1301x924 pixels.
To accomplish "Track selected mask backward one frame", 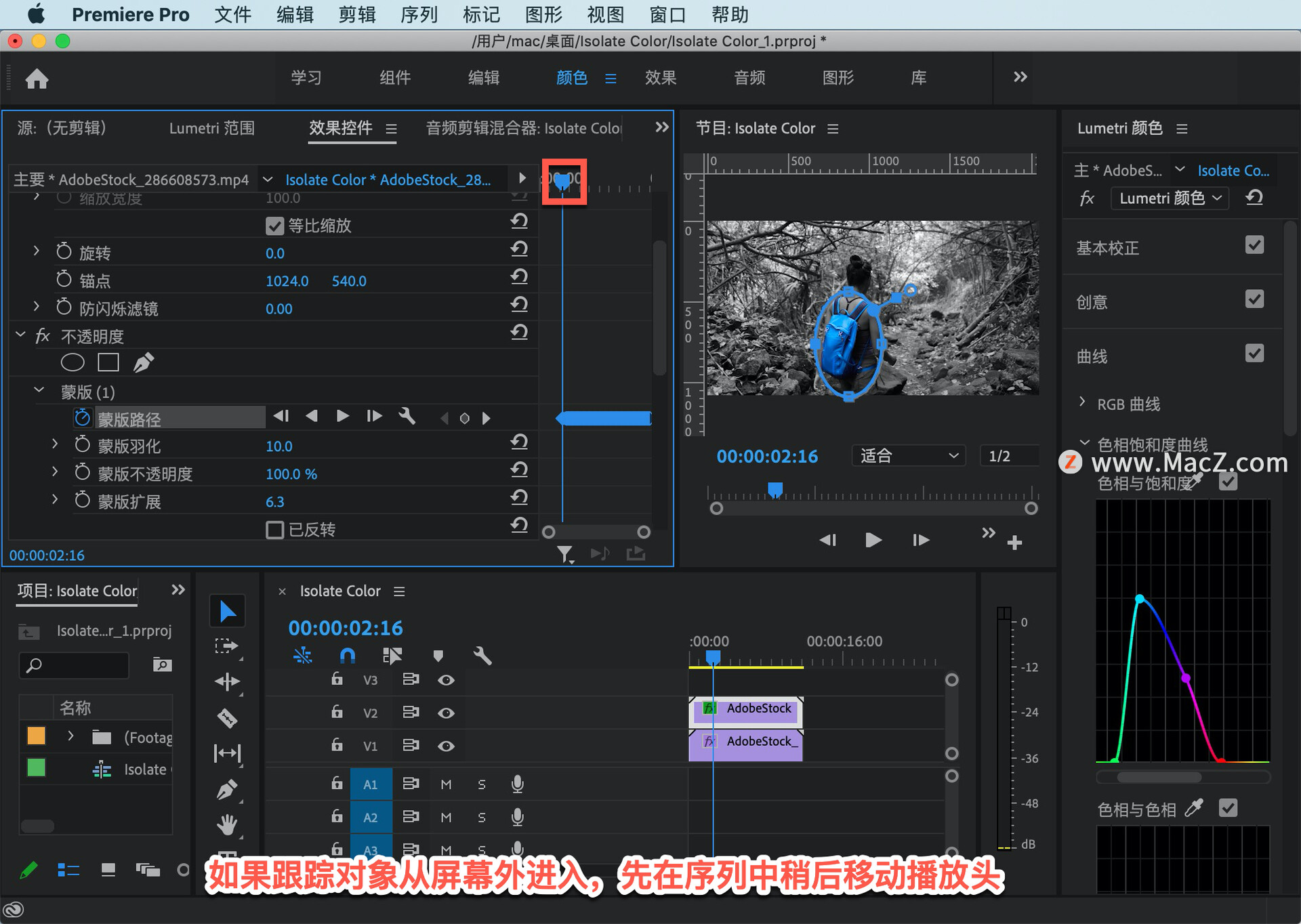I will (281, 416).
